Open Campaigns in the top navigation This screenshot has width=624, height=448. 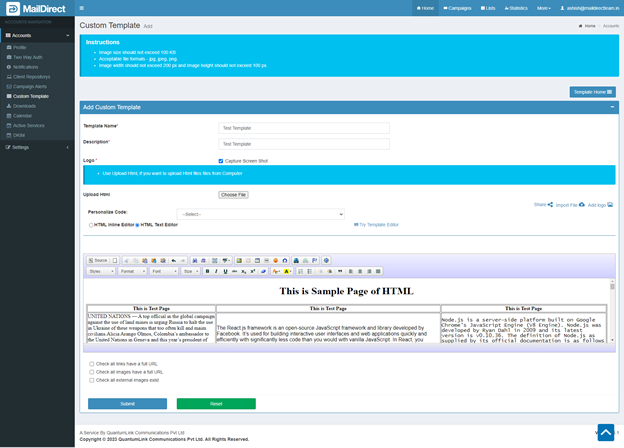click(x=457, y=8)
